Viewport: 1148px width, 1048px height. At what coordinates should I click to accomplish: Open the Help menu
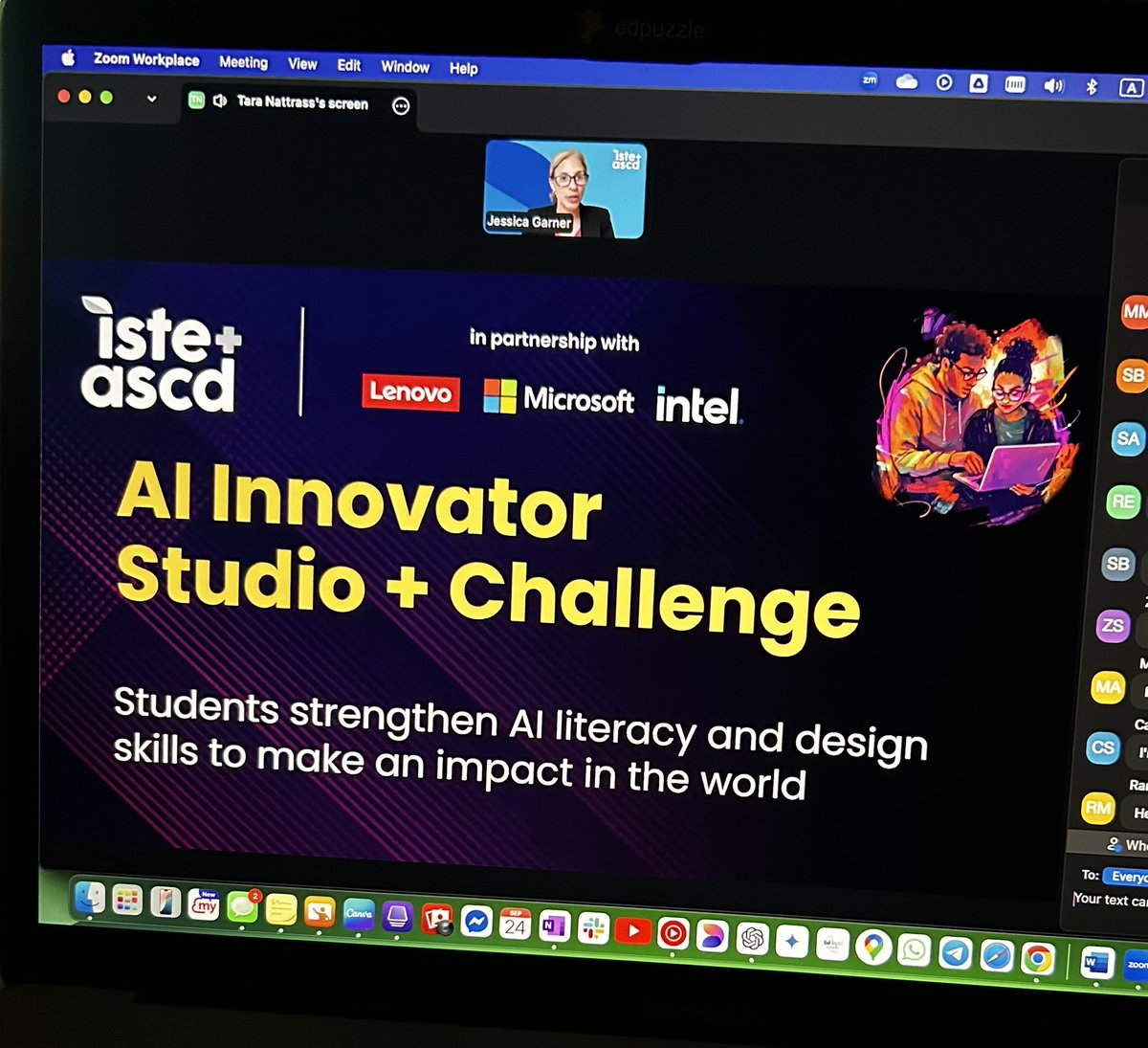(x=464, y=69)
